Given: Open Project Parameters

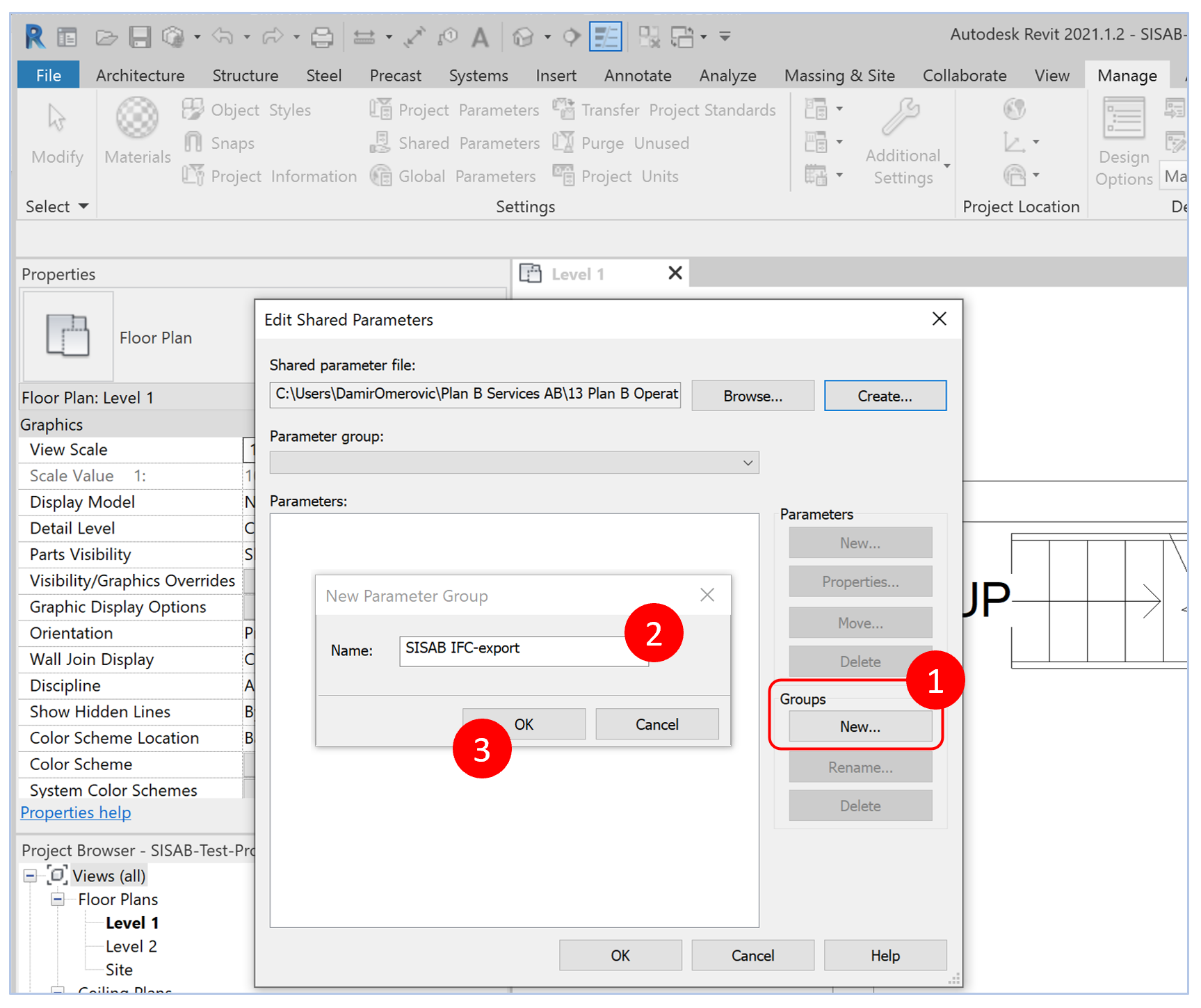Looking at the screenshot, I should click(x=454, y=110).
